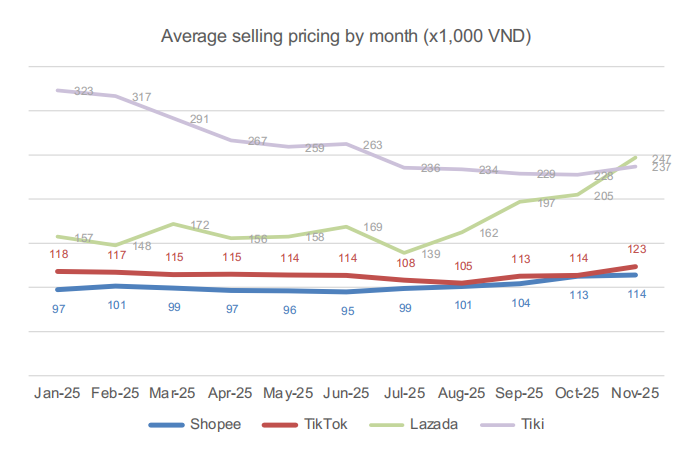Select TikTok's 105 data label

click(x=462, y=266)
